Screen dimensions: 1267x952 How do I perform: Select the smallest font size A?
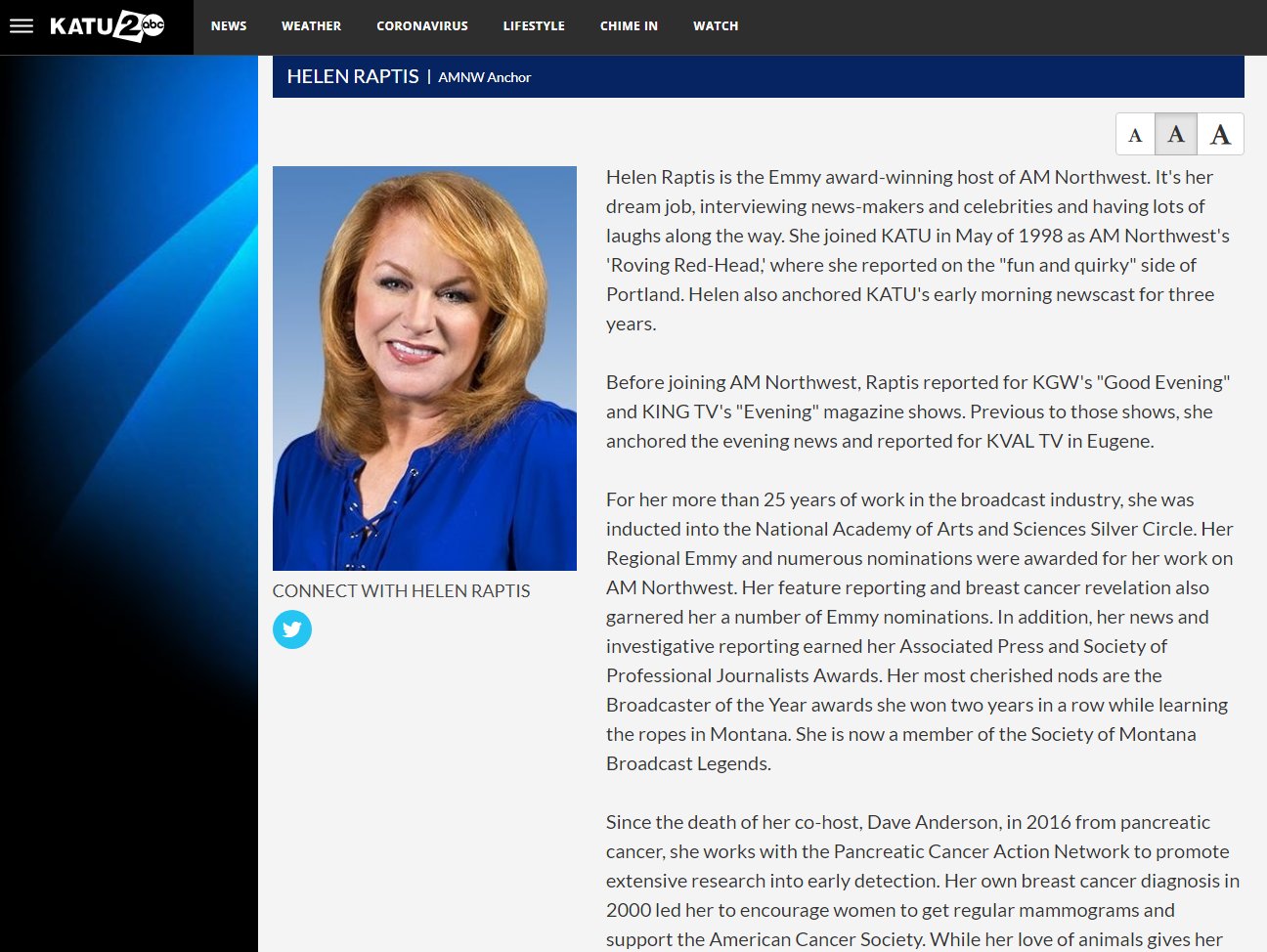click(1135, 135)
